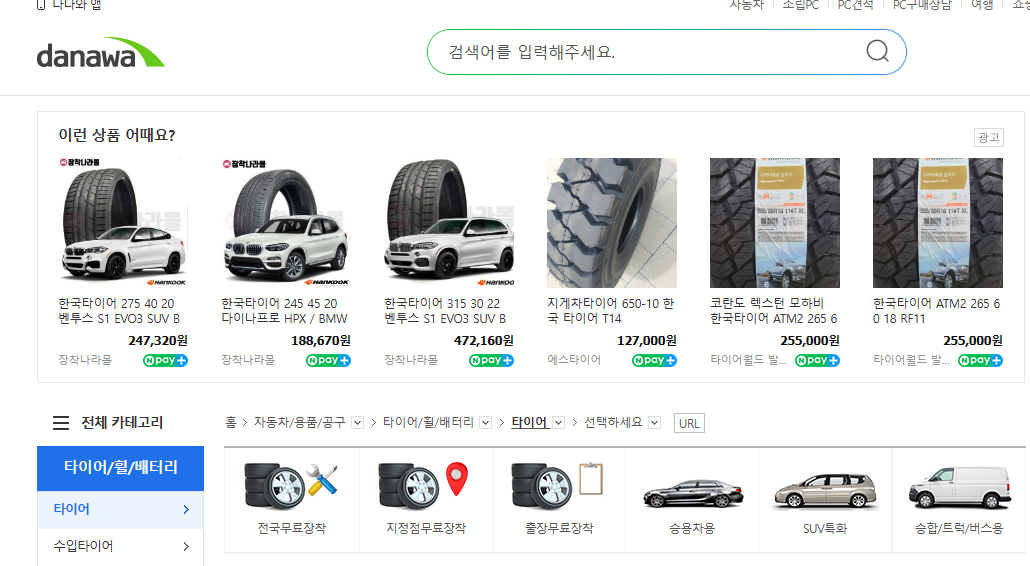
Task: Click 이런 상품 어때요? heading
Action: point(117,135)
